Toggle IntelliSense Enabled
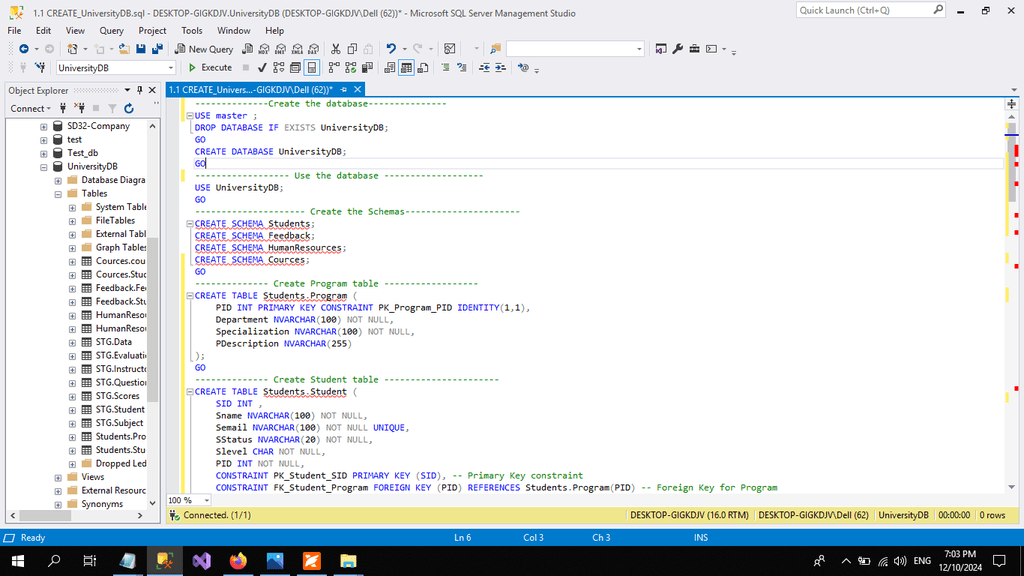Viewport: 1024px width, 576px height. point(312,68)
